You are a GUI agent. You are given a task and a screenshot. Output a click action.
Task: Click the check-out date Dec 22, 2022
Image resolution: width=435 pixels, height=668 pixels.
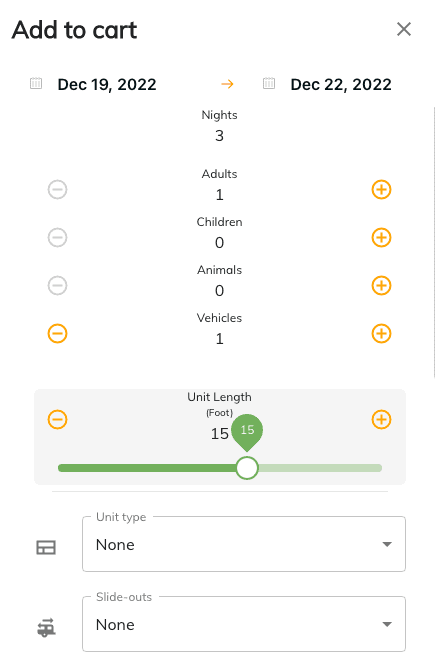pos(341,84)
